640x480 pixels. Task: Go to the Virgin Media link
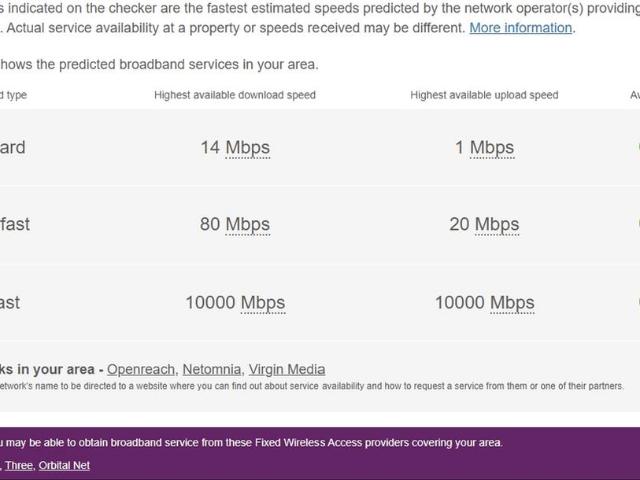286,369
